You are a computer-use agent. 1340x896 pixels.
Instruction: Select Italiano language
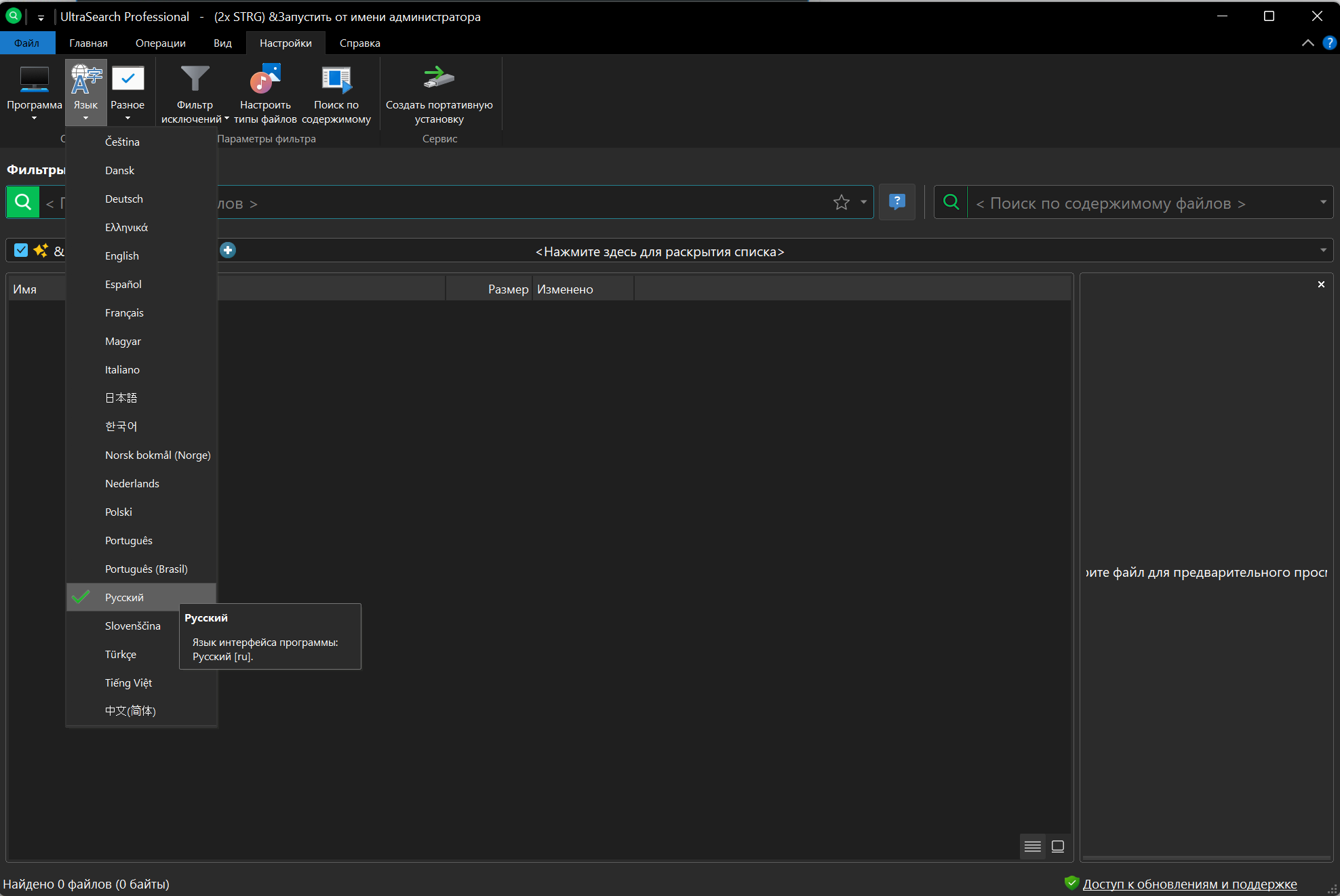[141, 369]
